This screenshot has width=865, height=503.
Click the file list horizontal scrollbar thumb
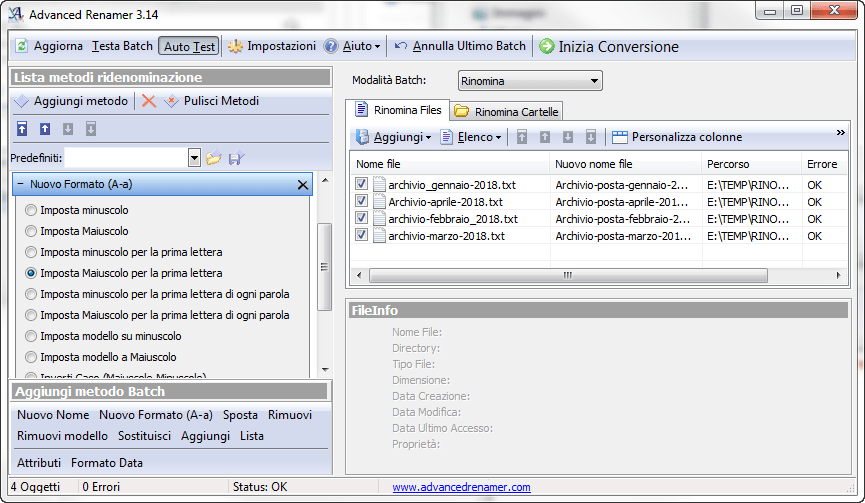(x=568, y=275)
